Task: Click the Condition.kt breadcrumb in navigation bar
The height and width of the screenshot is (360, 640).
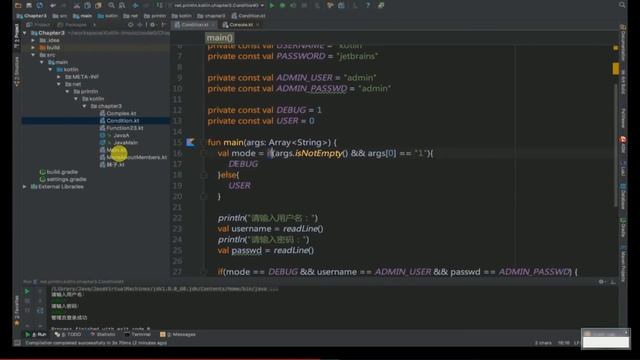Action: coord(248,16)
